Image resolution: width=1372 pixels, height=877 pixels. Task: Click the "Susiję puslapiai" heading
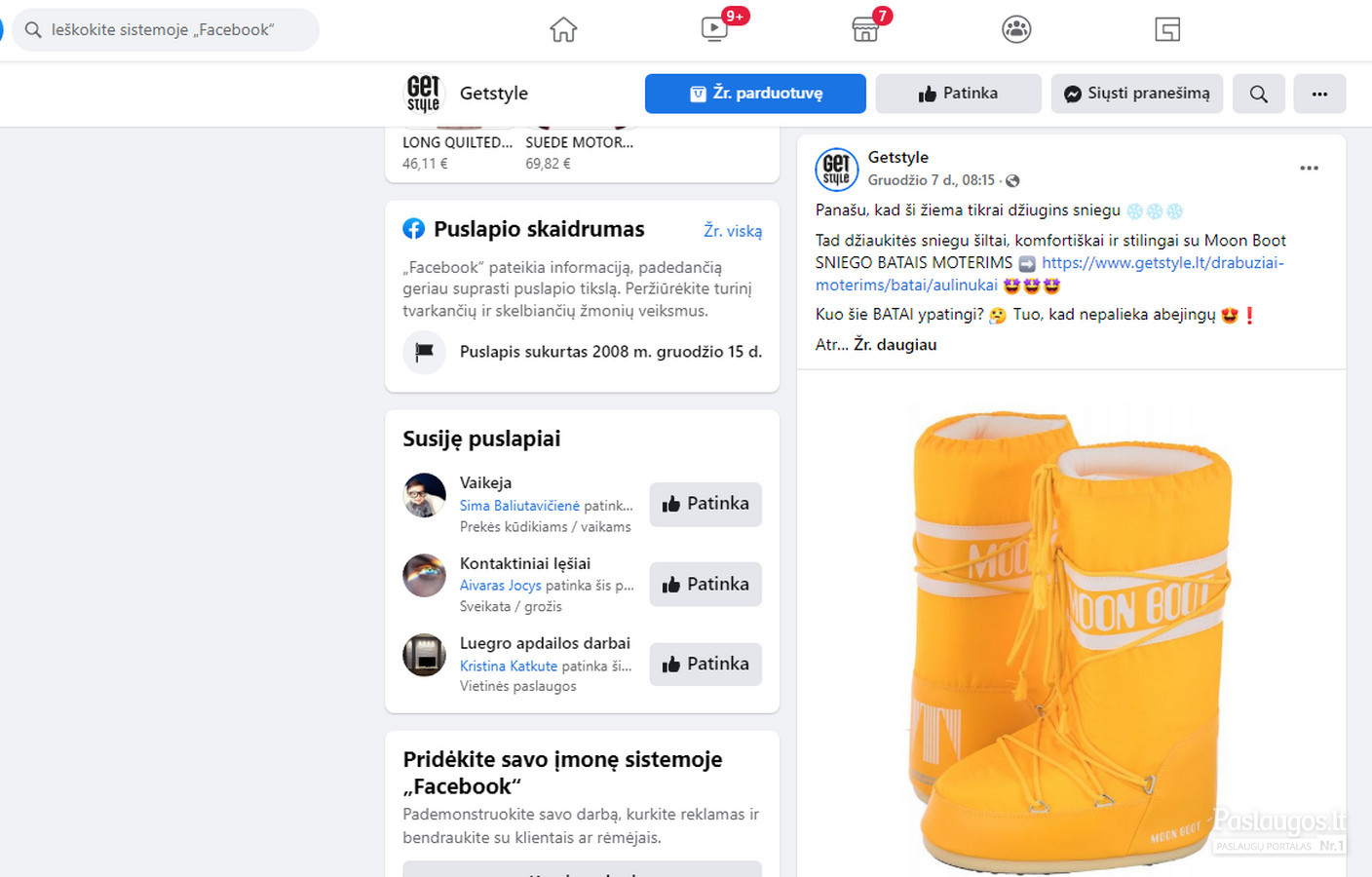[x=481, y=438]
